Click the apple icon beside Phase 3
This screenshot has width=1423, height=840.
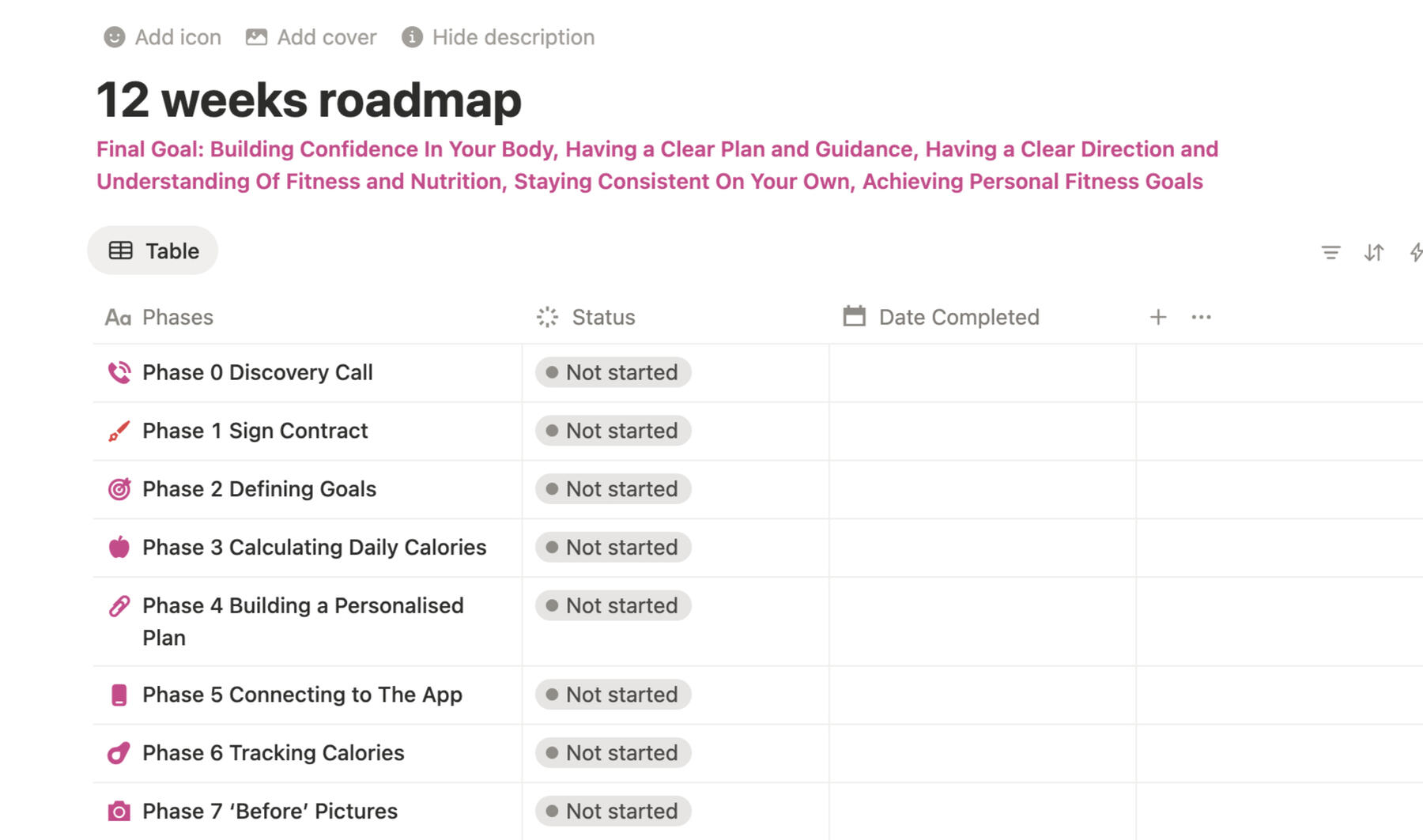[119, 547]
